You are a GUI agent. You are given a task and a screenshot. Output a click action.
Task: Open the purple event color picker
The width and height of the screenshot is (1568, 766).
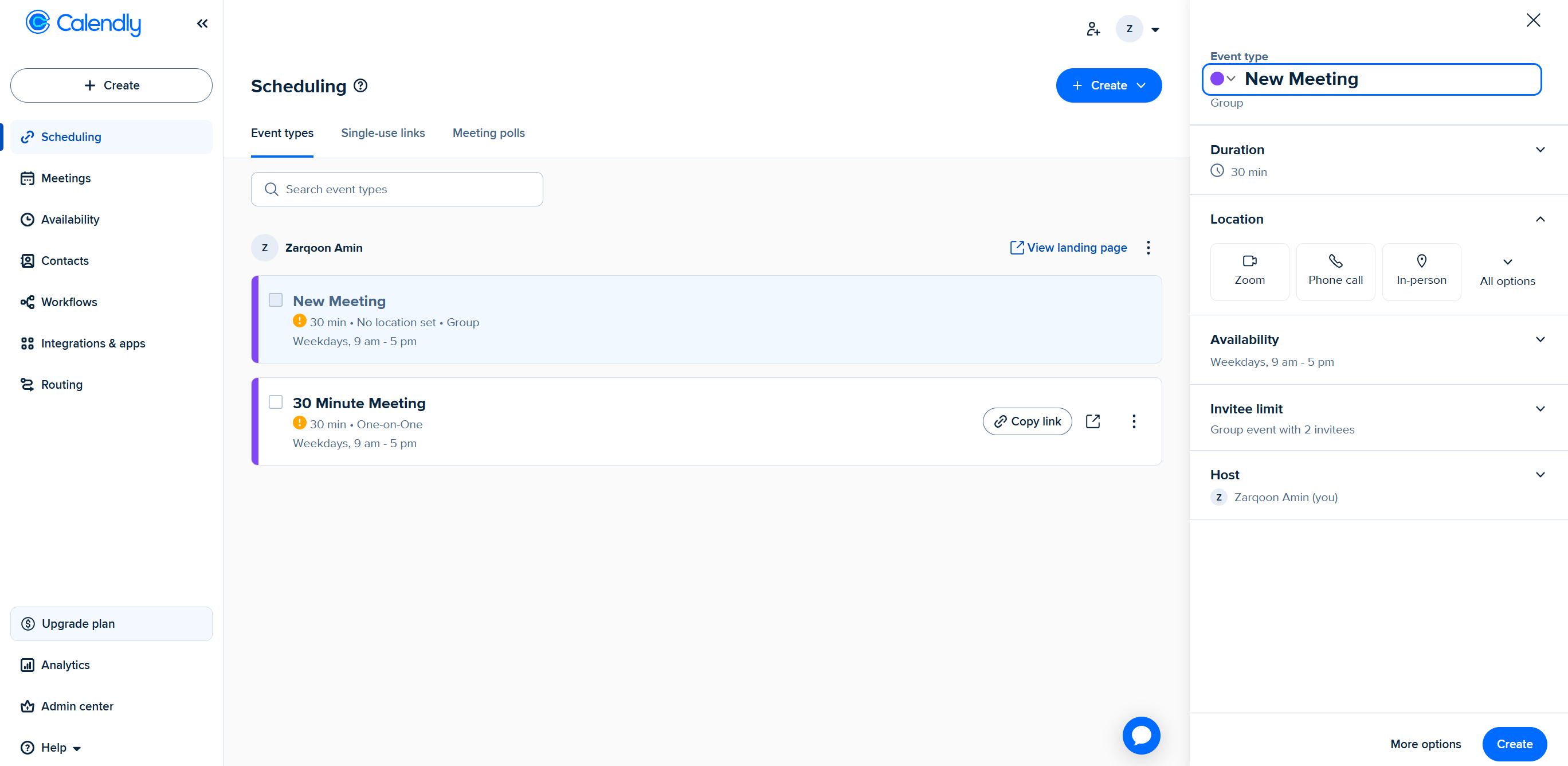[x=1222, y=79]
